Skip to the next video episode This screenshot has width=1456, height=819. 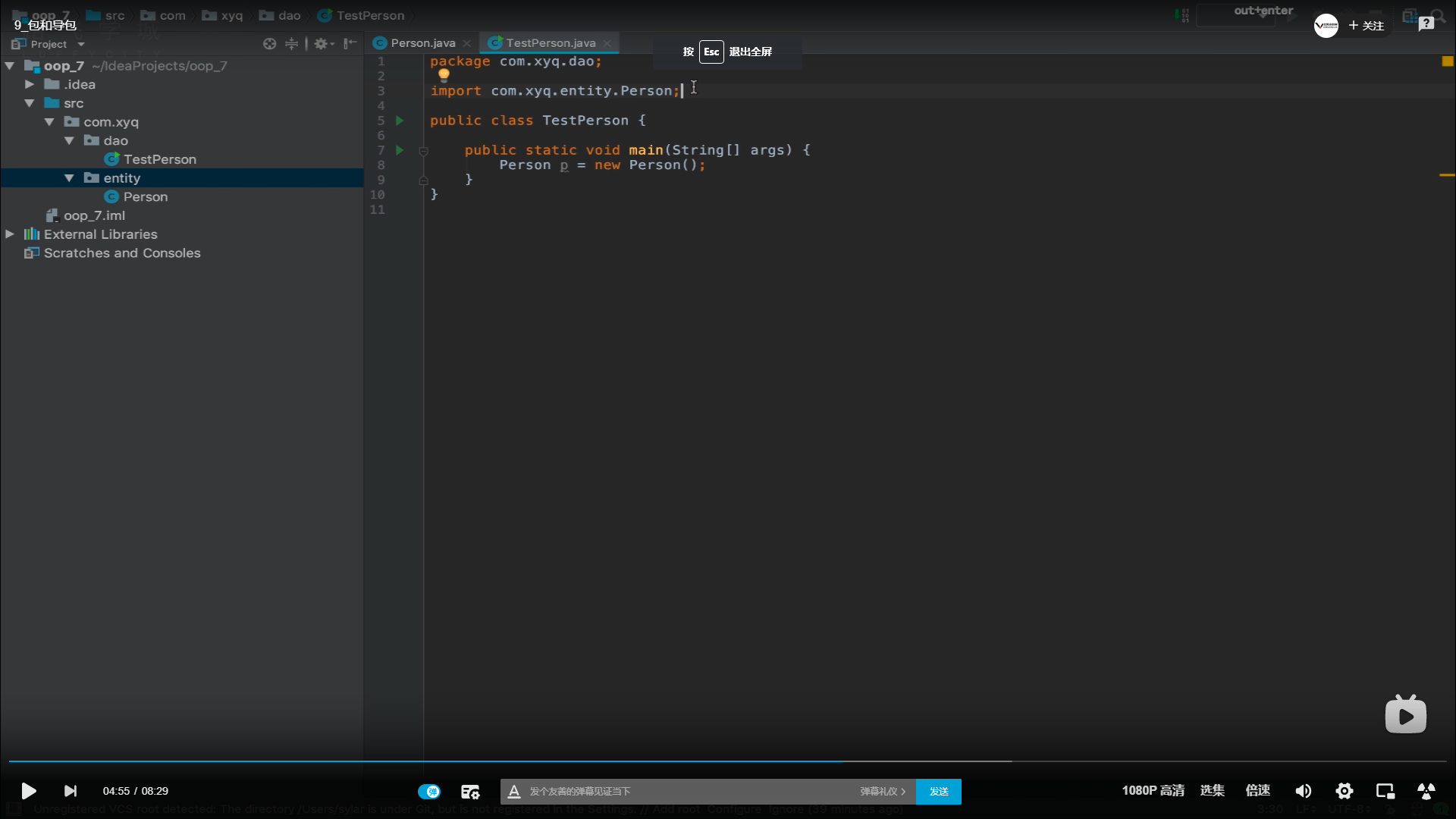tap(70, 791)
